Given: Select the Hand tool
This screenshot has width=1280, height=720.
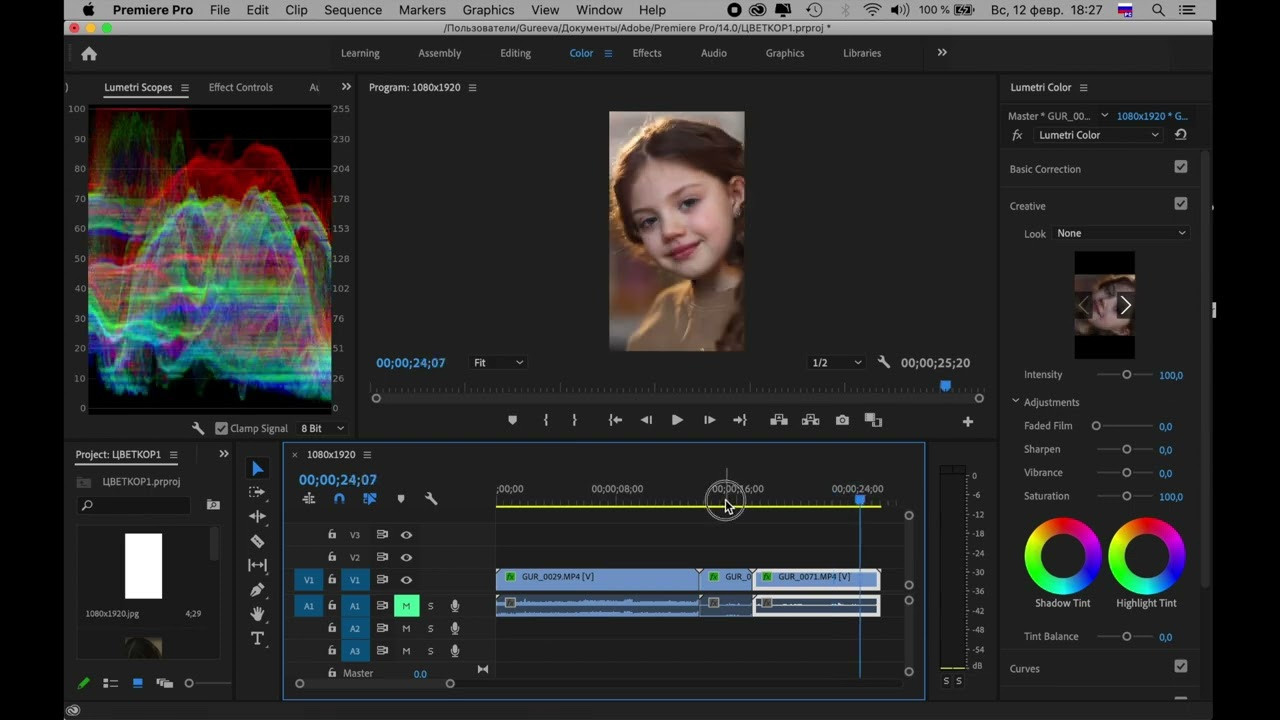Looking at the screenshot, I should coord(257,614).
